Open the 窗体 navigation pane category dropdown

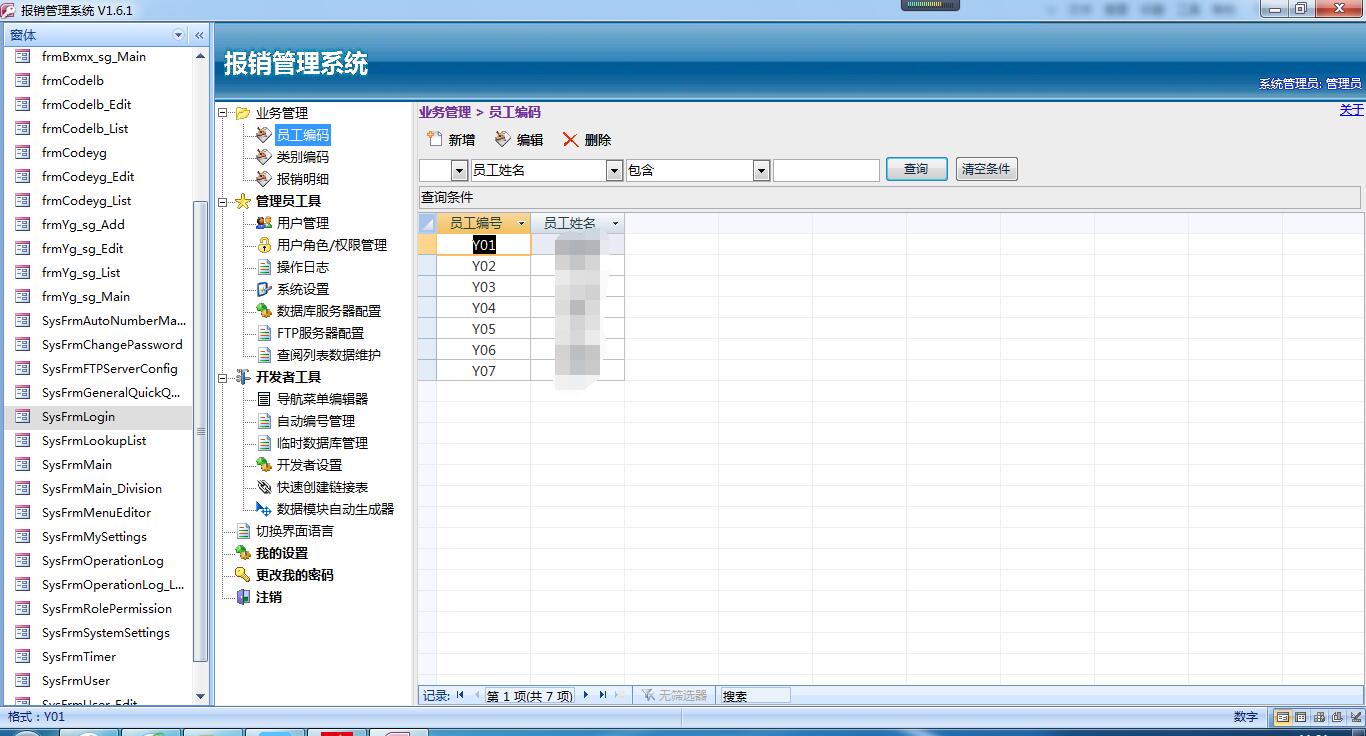coord(179,35)
